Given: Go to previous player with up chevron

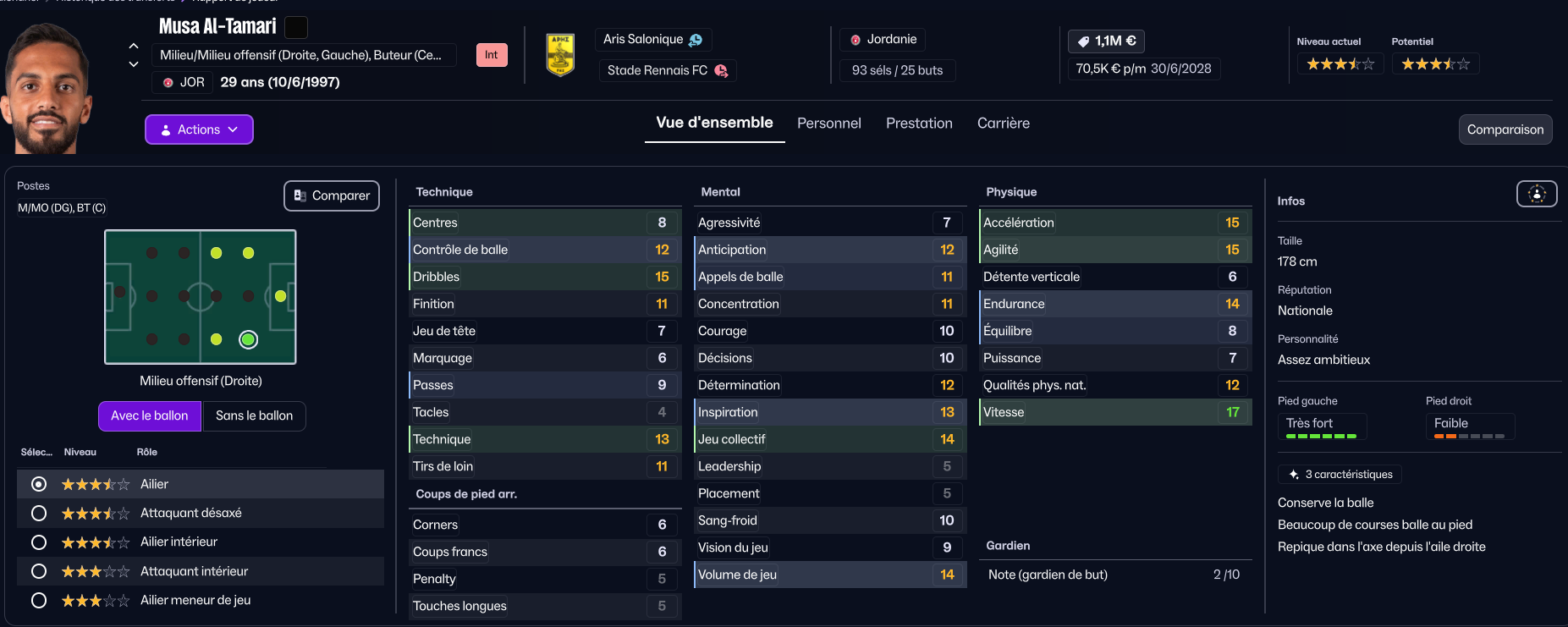Looking at the screenshot, I should (x=134, y=46).
